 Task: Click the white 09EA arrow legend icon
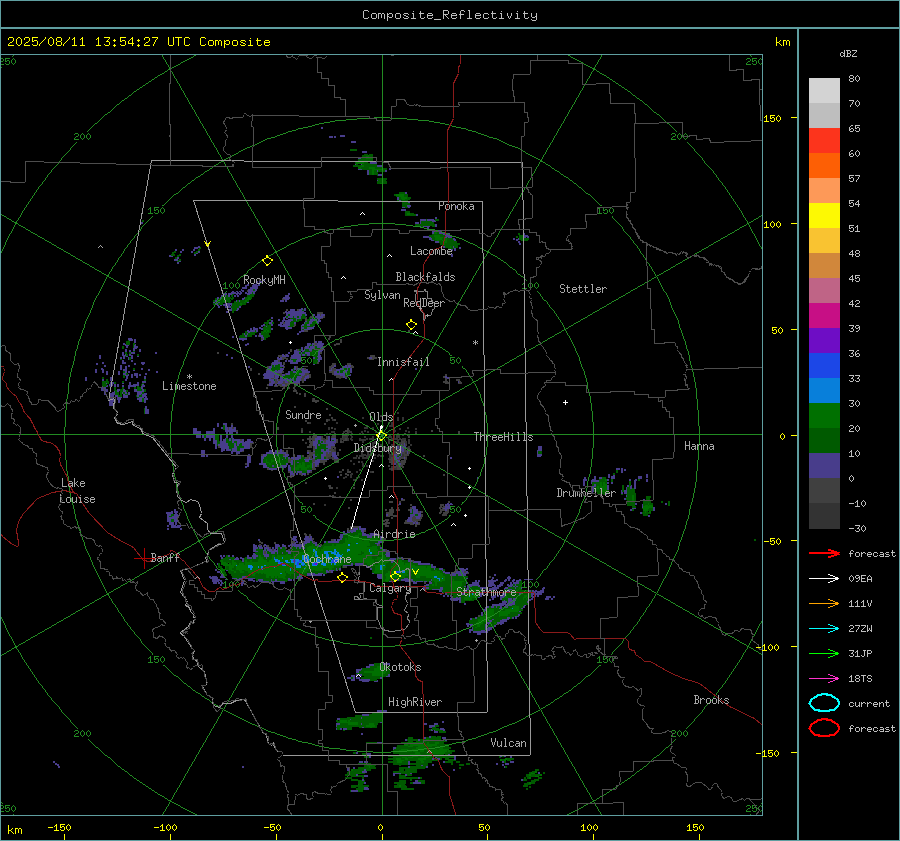click(824, 579)
